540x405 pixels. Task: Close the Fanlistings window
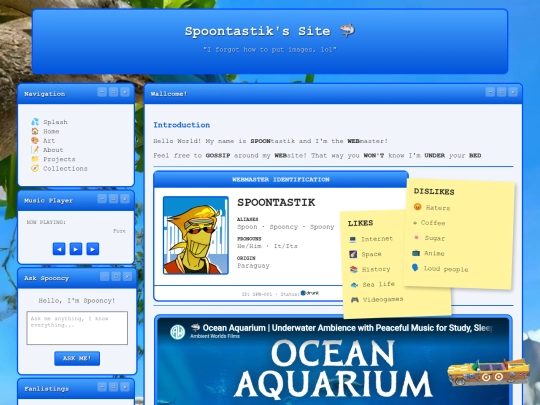[x=125, y=387]
